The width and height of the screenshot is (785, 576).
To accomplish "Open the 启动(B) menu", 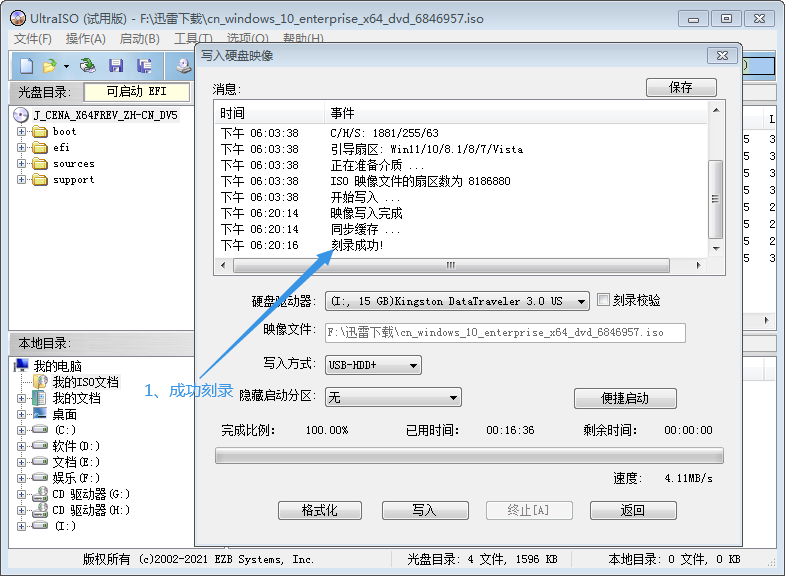I will [x=140, y=39].
